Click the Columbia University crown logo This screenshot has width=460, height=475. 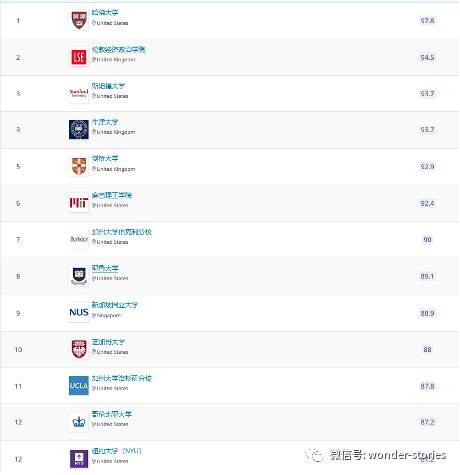79,422
